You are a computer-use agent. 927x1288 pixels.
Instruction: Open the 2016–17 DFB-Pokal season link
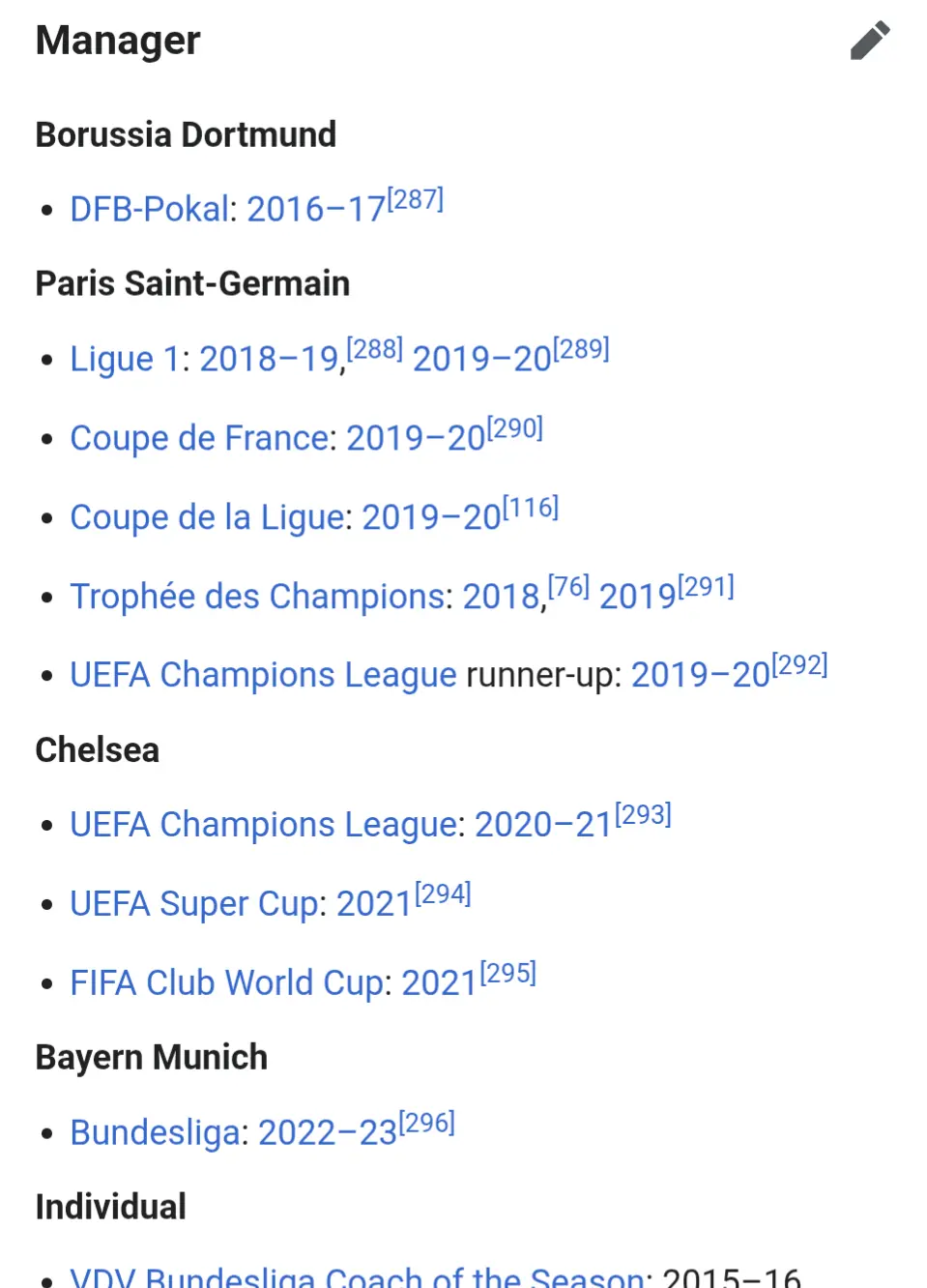coord(316,209)
